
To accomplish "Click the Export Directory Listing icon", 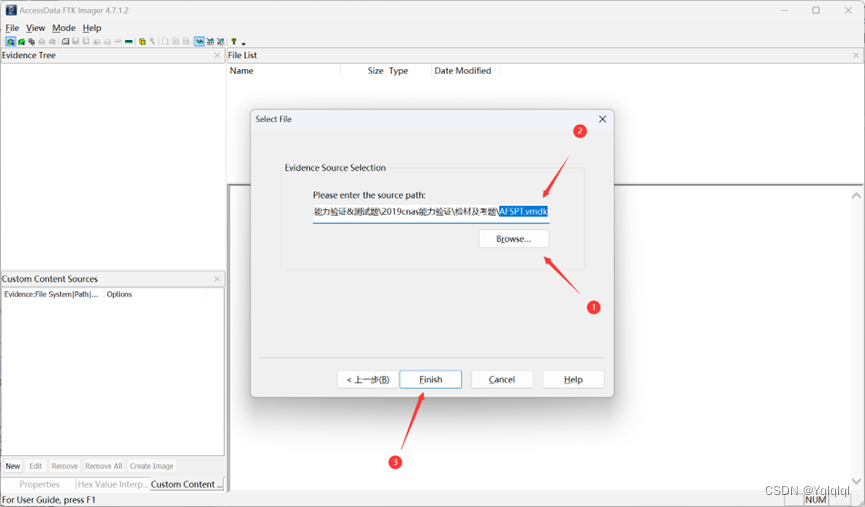I will (x=186, y=41).
